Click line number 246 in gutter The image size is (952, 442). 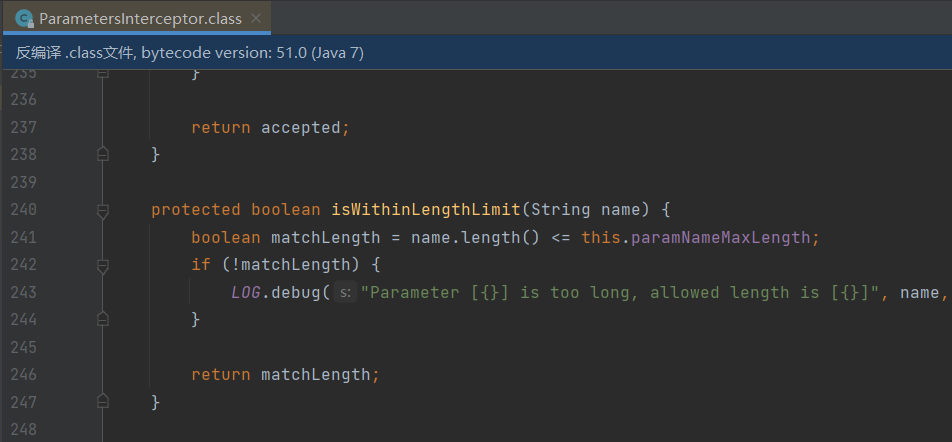[24, 375]
